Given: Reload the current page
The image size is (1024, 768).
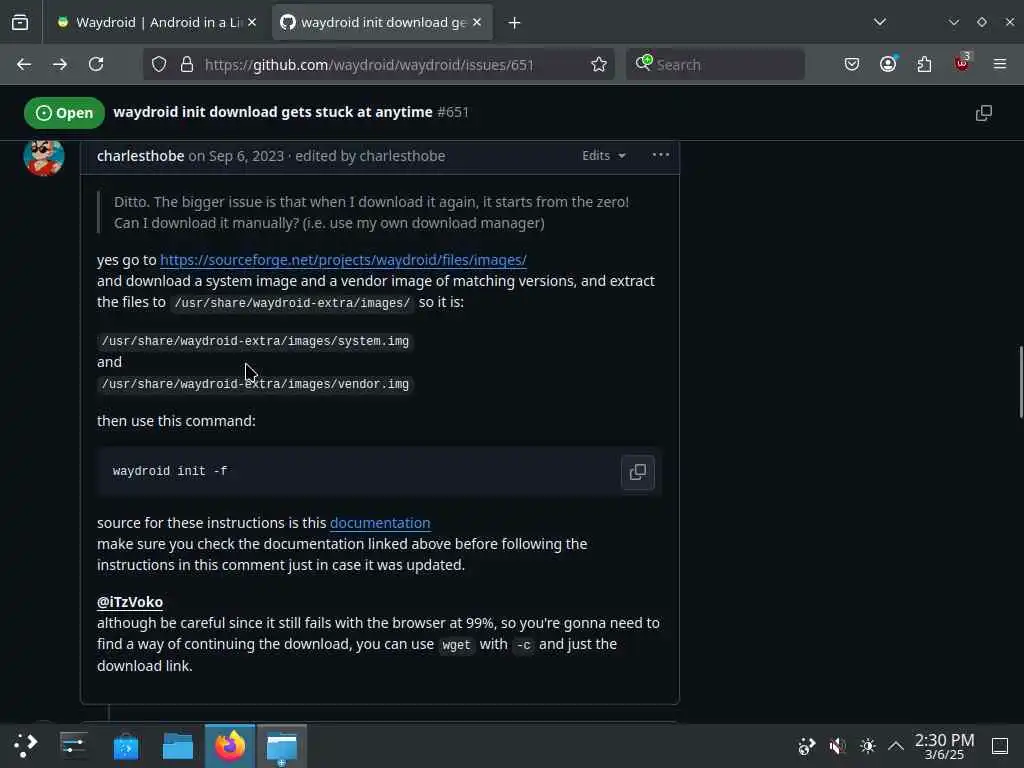Looking at the screenshot, I should click(x=96, y=64).
